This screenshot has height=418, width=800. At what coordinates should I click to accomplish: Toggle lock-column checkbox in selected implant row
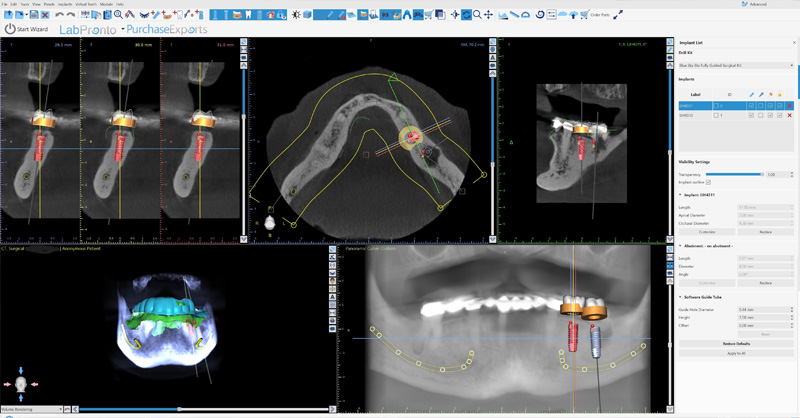coord(780,106)
